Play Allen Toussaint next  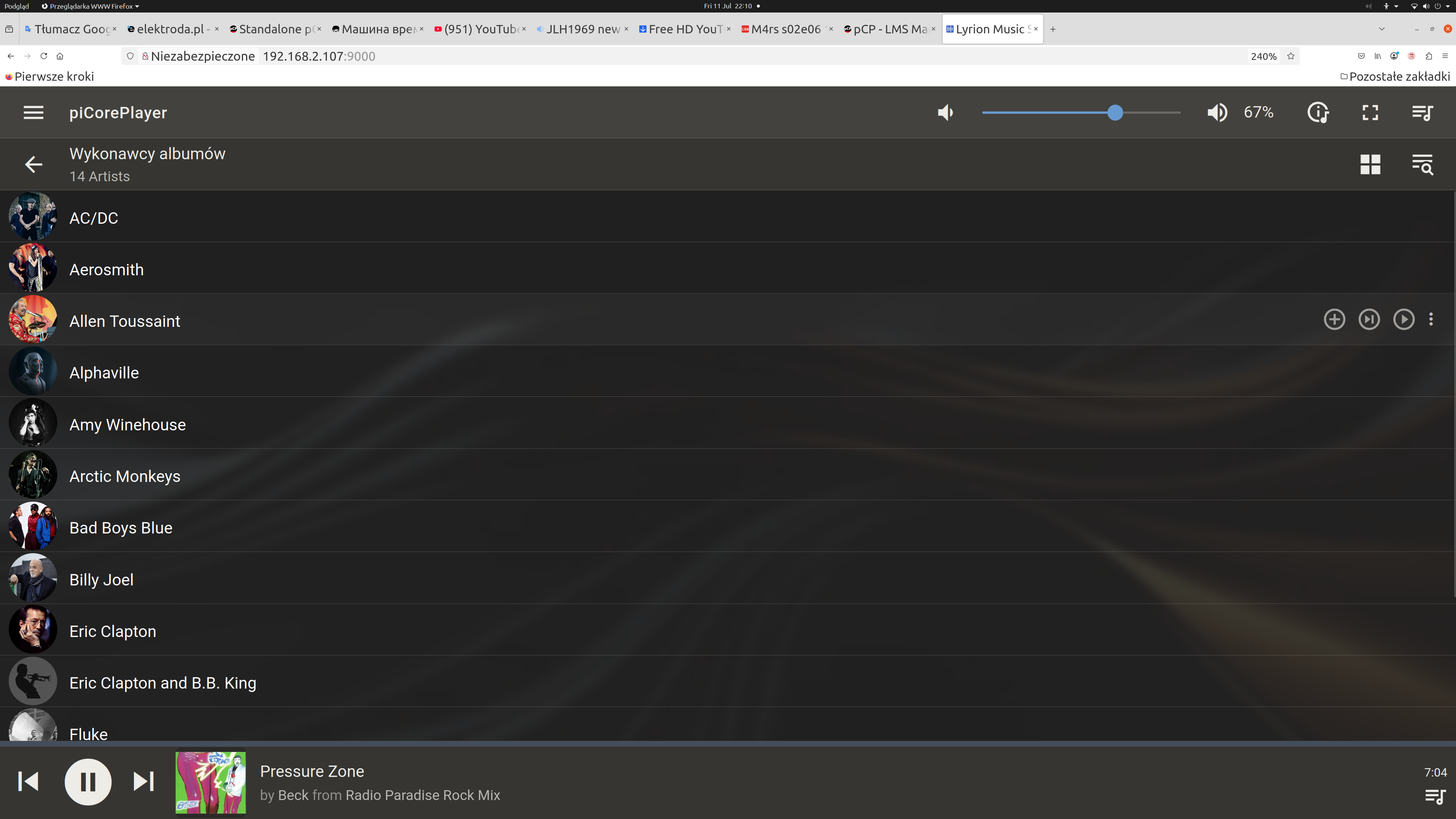(x=1369, y=319)
